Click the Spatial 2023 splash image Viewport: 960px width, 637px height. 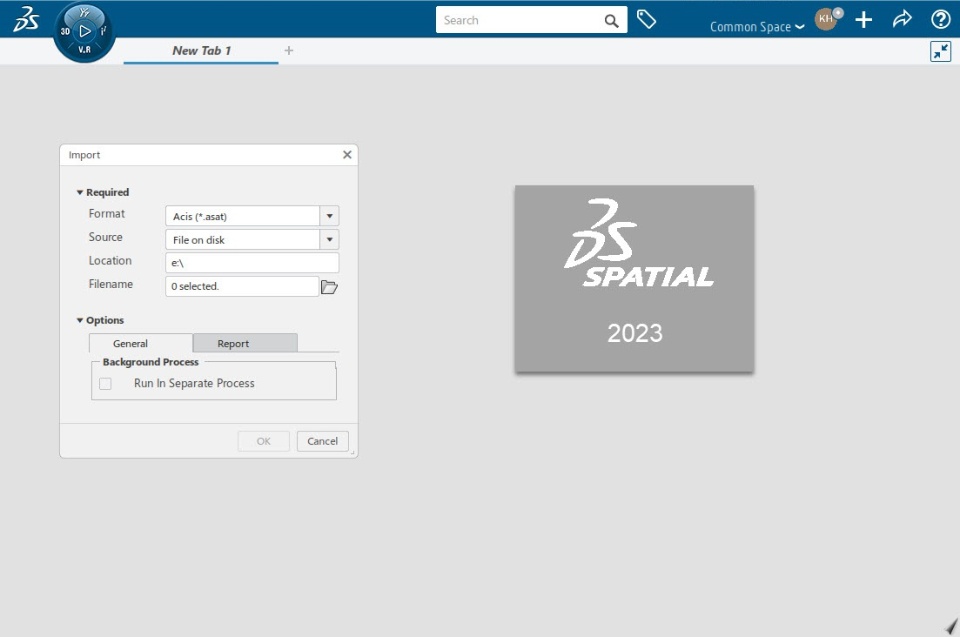coord(634,278)
